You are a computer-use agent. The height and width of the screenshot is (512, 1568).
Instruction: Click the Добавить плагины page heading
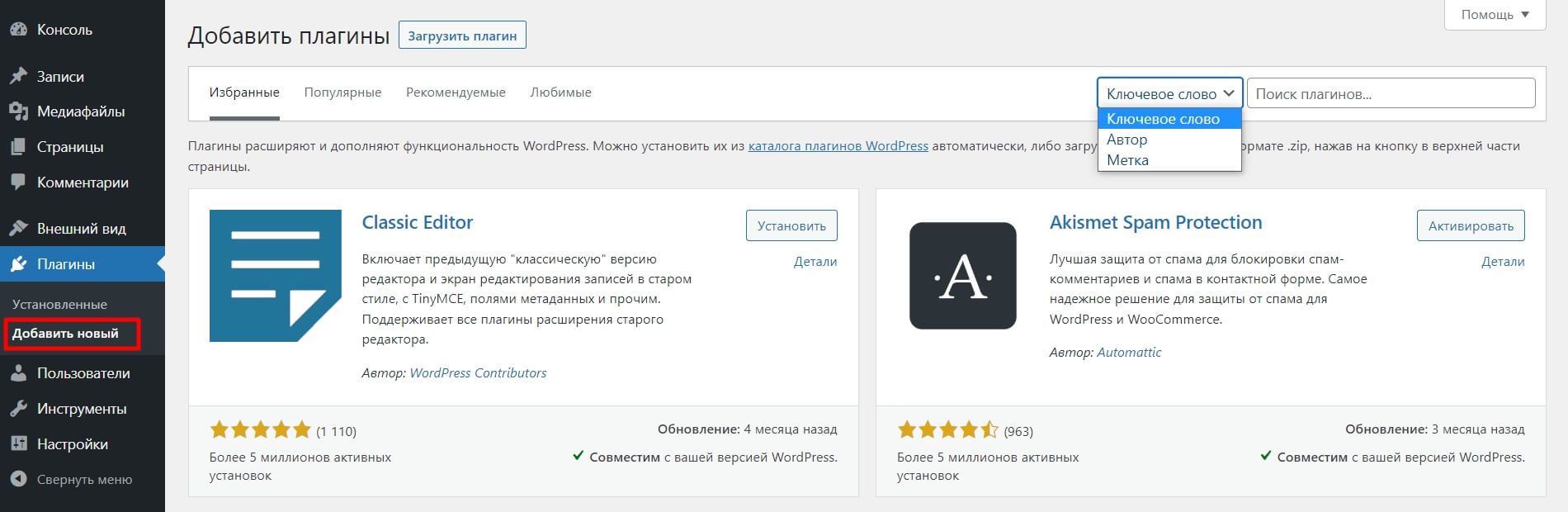(289, 36)
